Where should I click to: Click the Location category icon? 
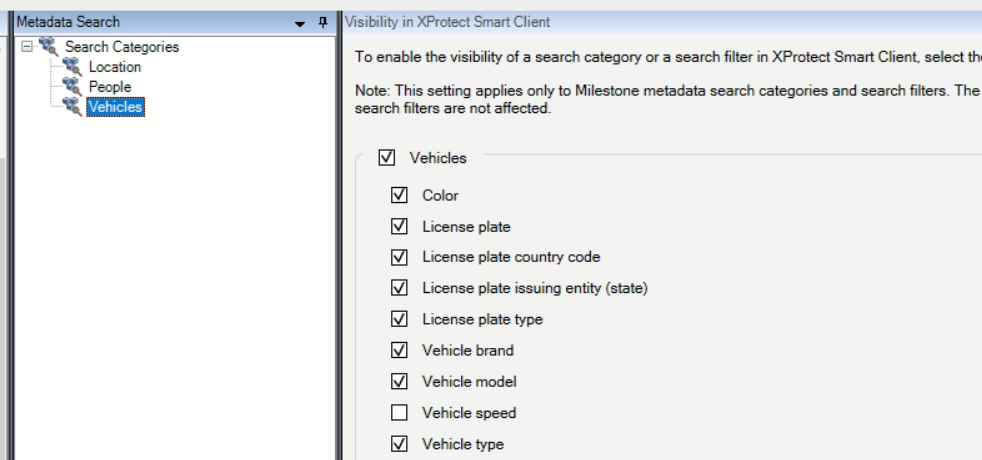click(x=72, y=67)
